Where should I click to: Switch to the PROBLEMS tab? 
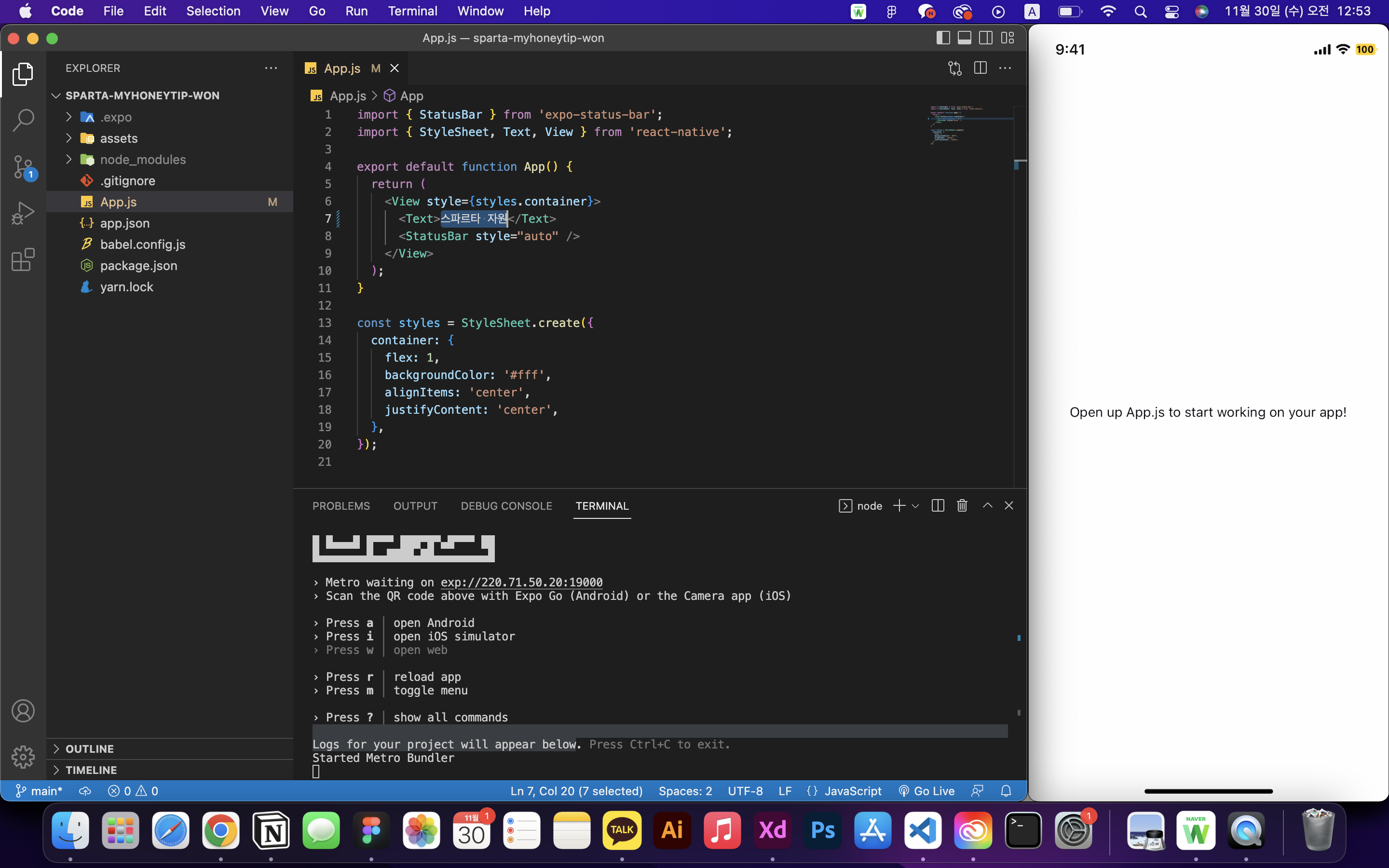pyautogui.click(x=341, y=506)
